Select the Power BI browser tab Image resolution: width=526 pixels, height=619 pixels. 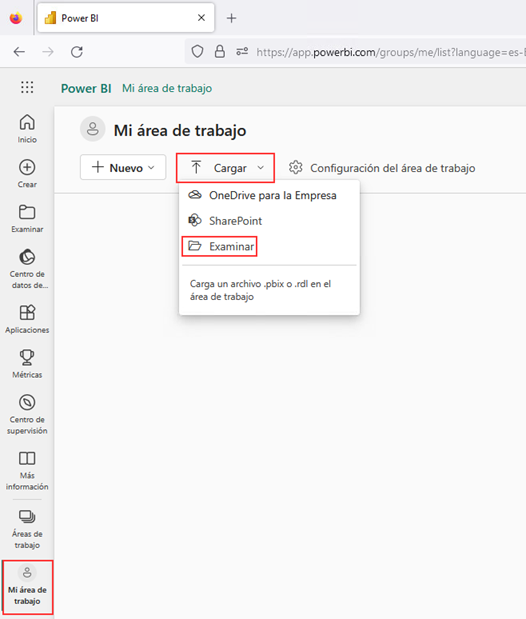tap(126, 18)
